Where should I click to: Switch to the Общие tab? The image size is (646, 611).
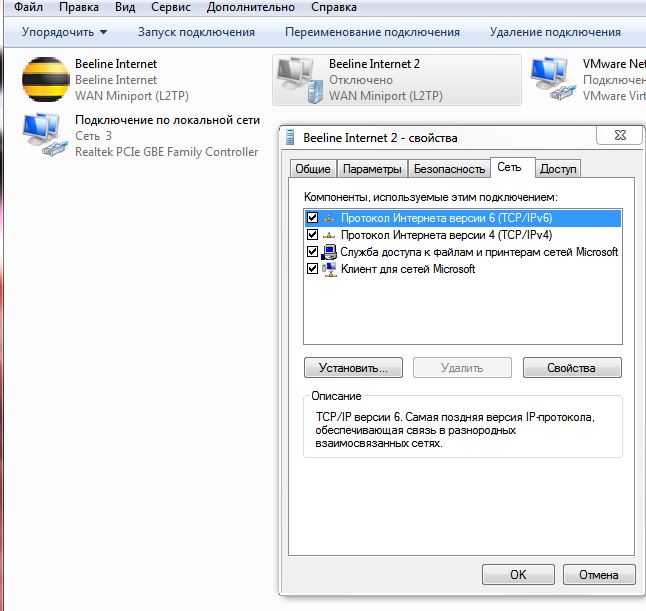click(x=313, y=169)
